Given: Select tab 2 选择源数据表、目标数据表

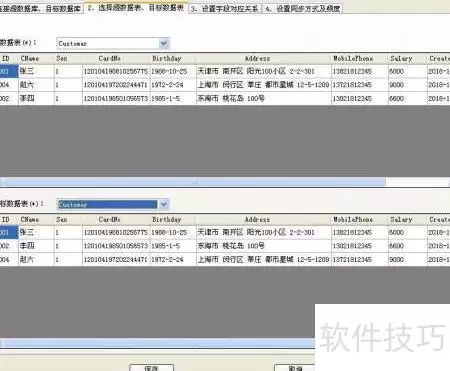Looking at the screenshot, I should point(136,7).
